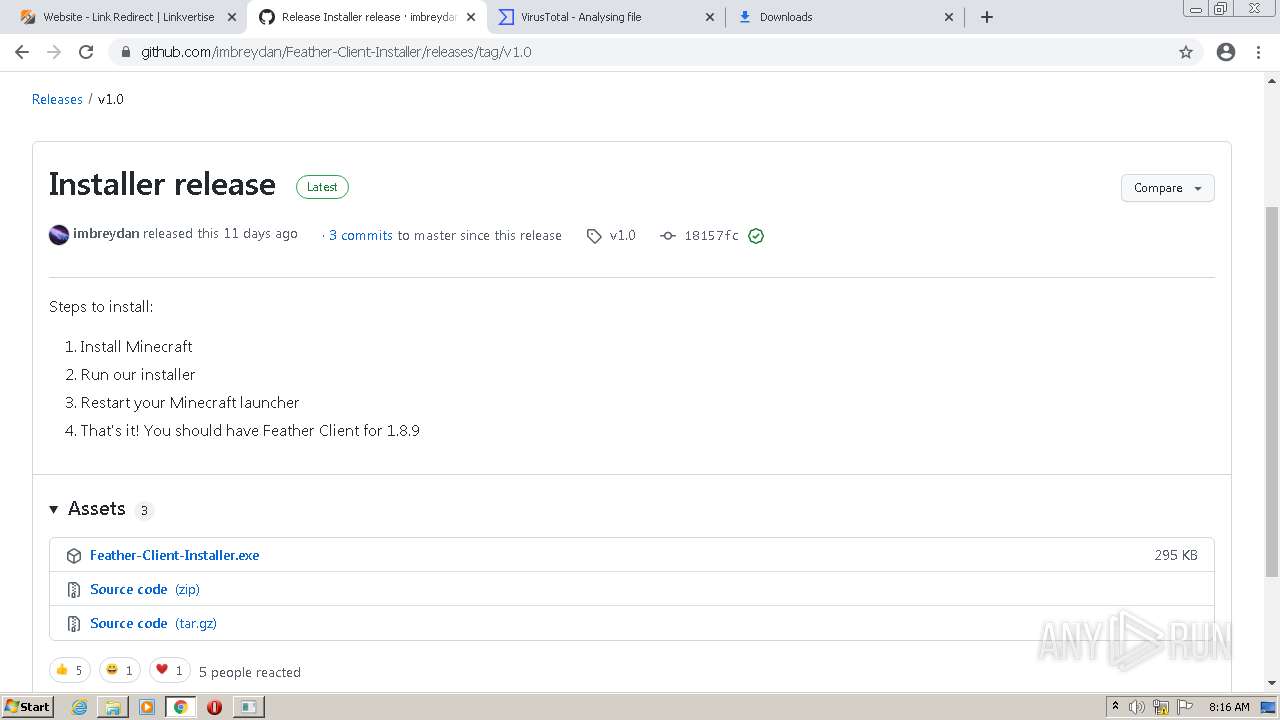Open Opera from the taskbar
Viewport: 1280px width, 720px height.
coord(214,707)
